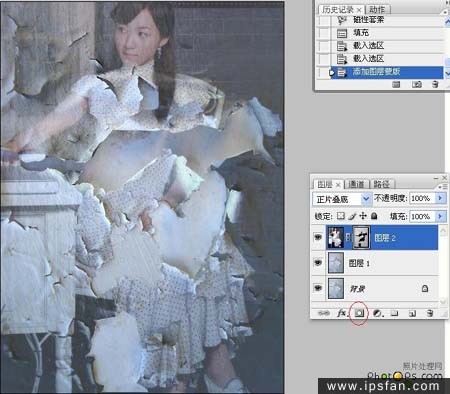Open blend mode dropdown 正片叠底
450x394 pixels.
click(342, 199)
